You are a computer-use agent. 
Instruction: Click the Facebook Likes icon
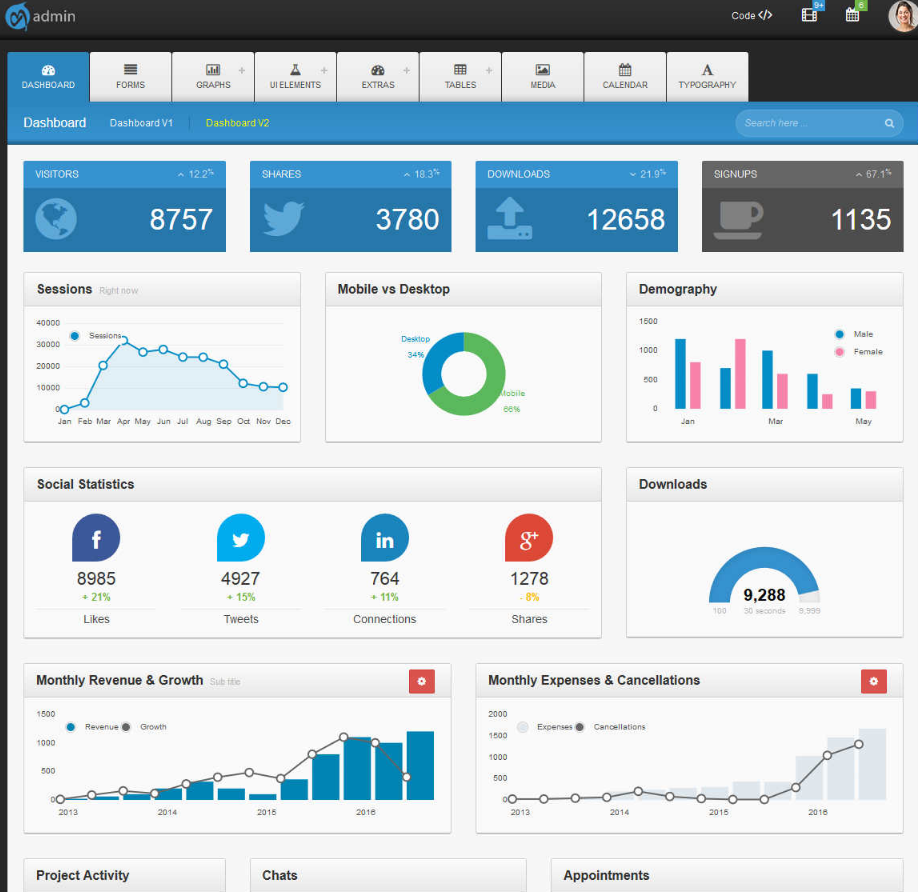pyautogui.click(x=96, y=539)
